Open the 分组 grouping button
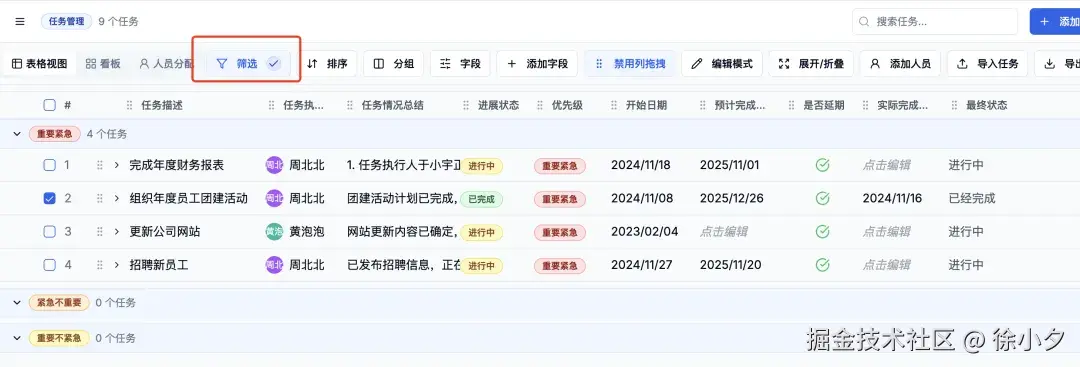Image resolution: width=1080 pixels, height=367 pixels. (x=393, y=63)
